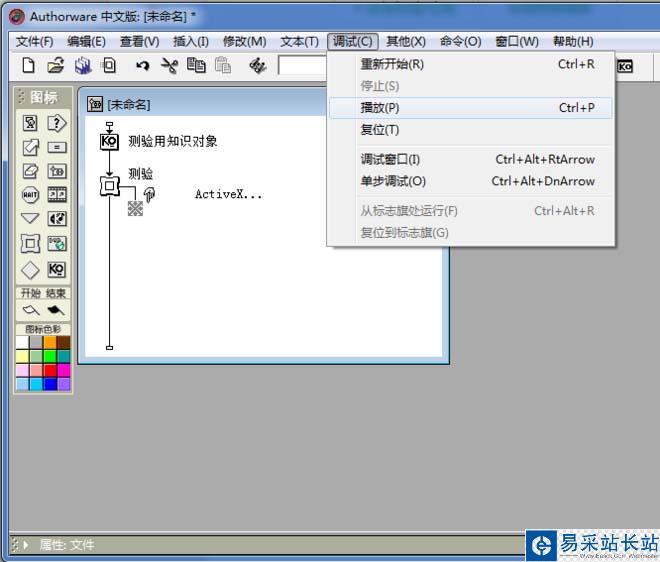Pick the white Start flag
This screenshot has width=660, height=562.
(x=31, y=311)
